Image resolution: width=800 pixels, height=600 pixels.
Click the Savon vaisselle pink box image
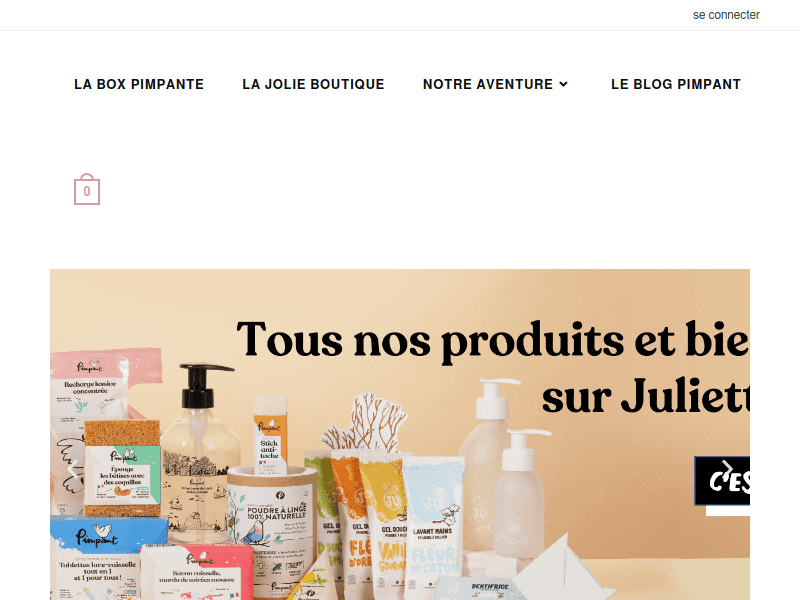196,572
